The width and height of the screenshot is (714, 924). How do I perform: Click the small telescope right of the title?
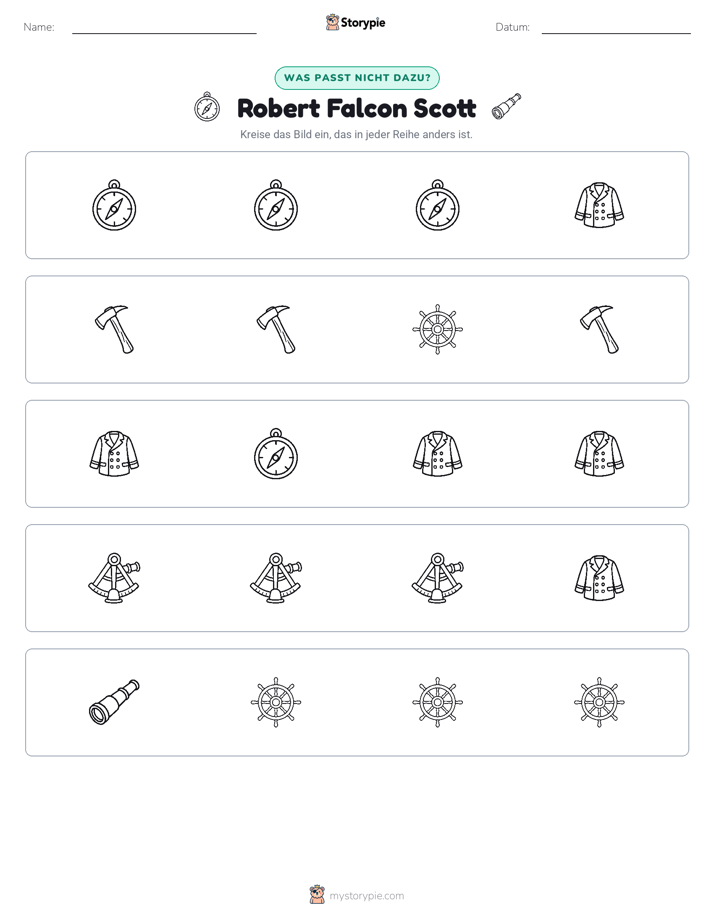(507, 107)
